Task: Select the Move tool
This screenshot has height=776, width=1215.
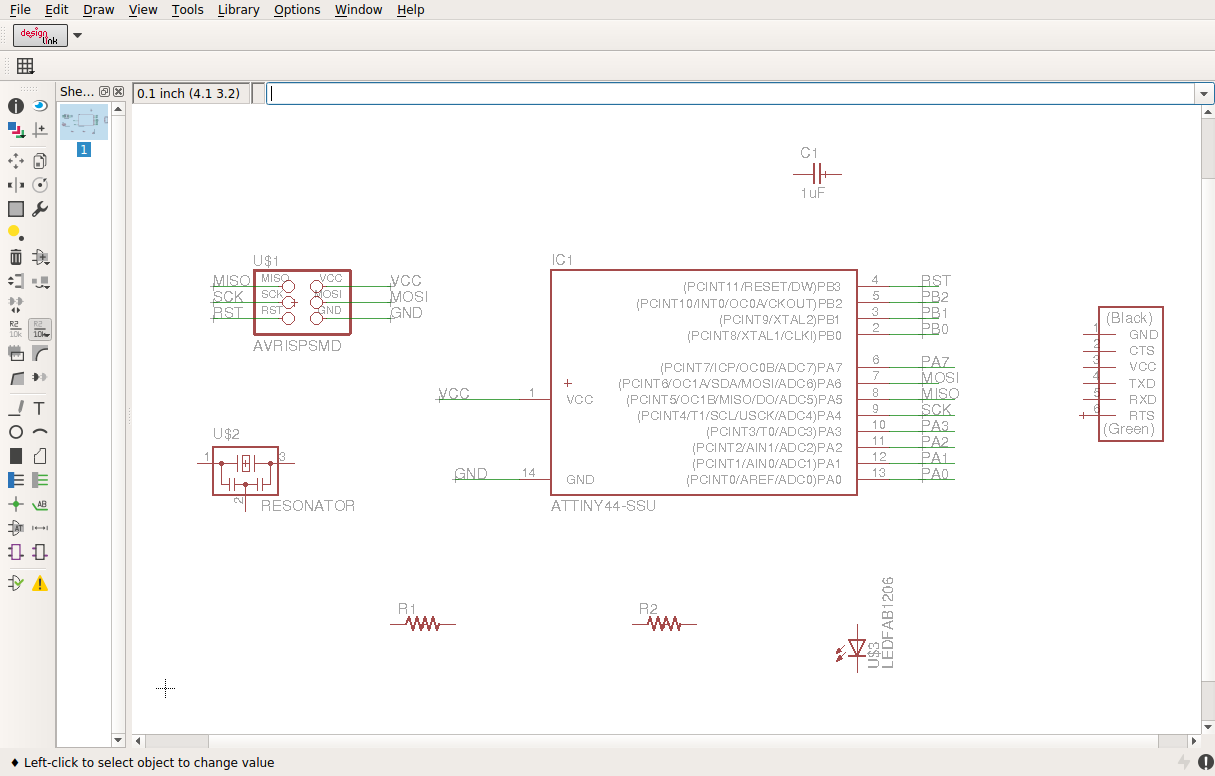Action: 16,160
